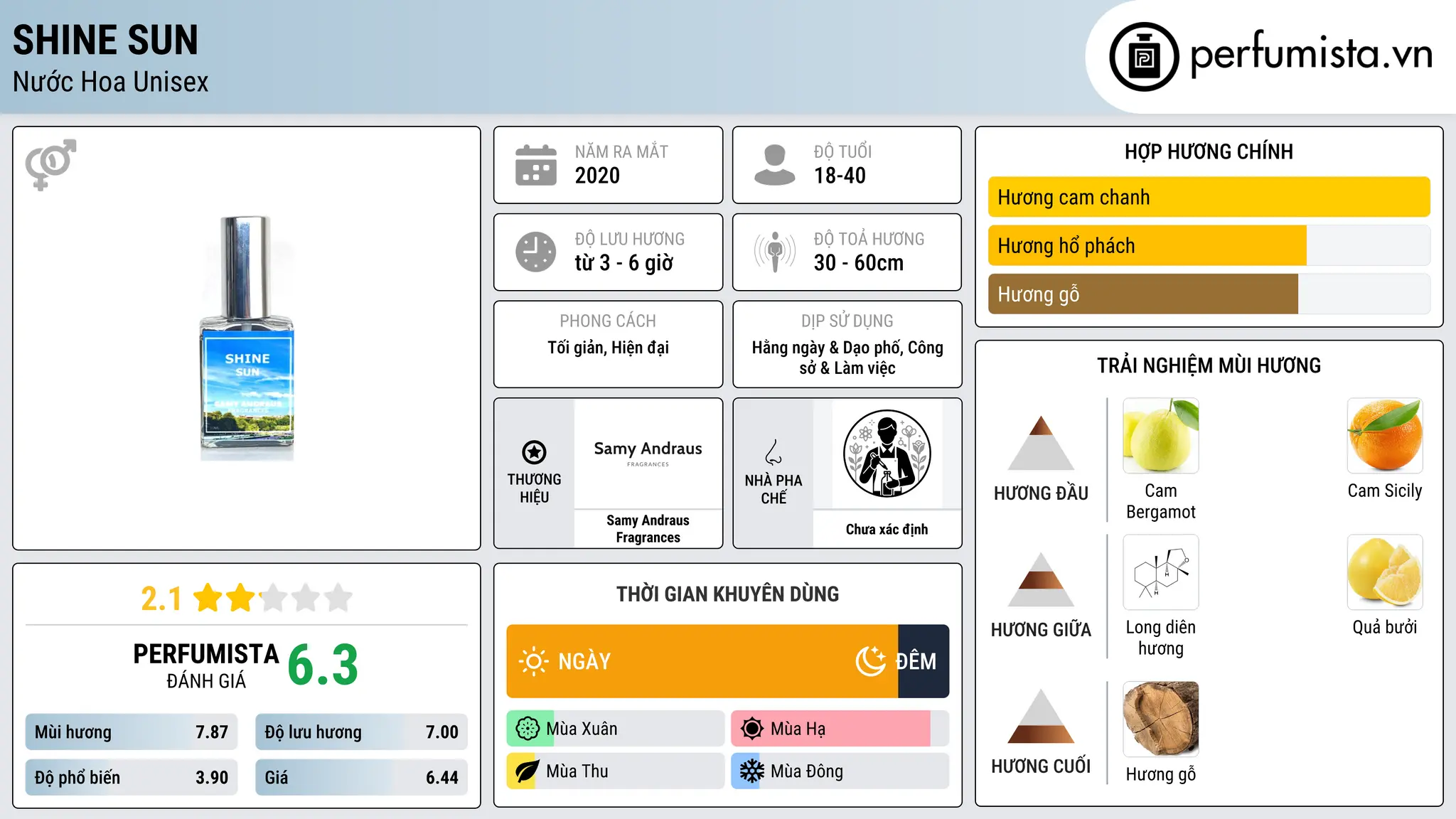Click the person icon beside Độ tuổi
This screenshot has width=1456, height=819.
(774, 165)
